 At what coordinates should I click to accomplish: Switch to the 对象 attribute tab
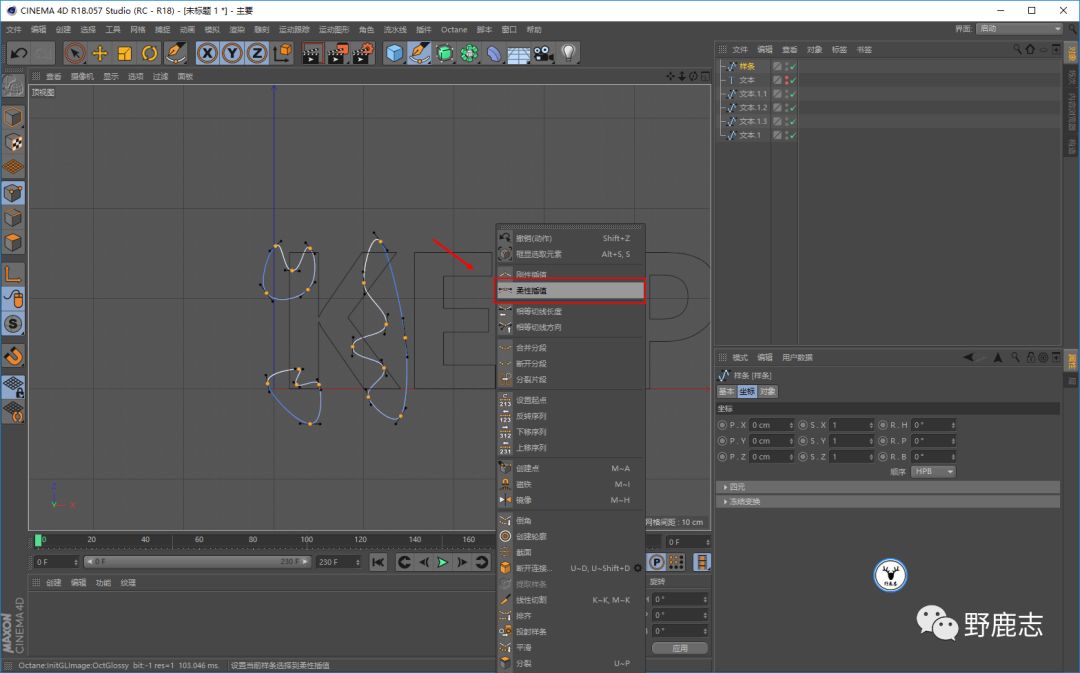[768, 391]
